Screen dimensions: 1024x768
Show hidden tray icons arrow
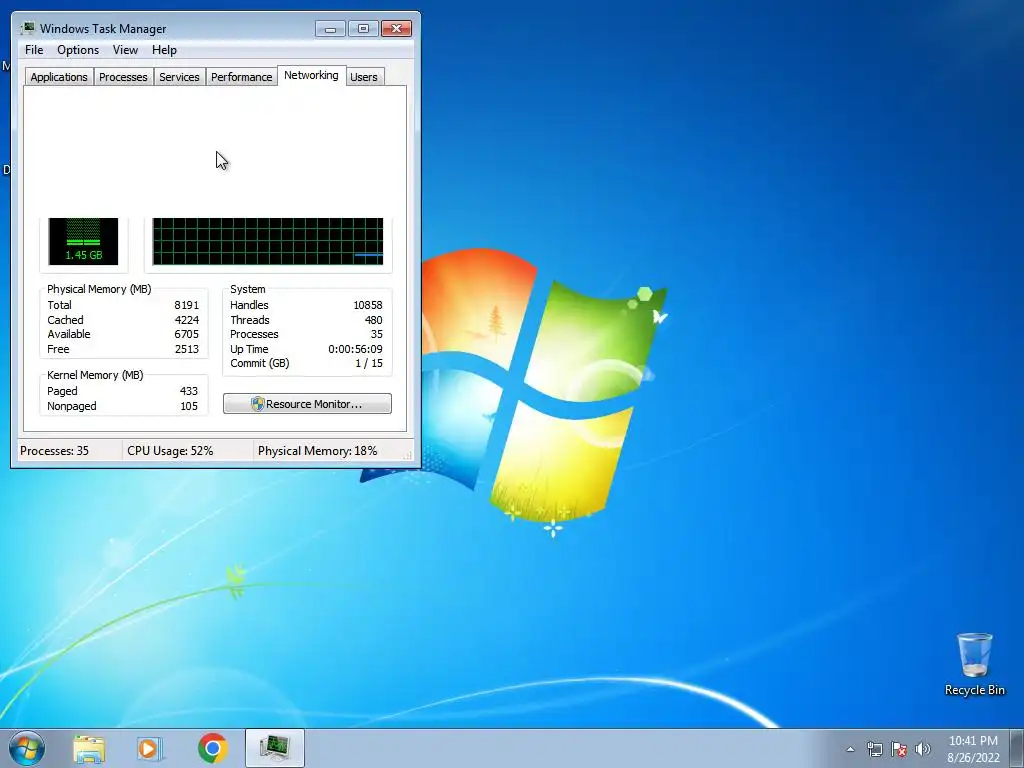pyautogui.click(x=850, y=749)
